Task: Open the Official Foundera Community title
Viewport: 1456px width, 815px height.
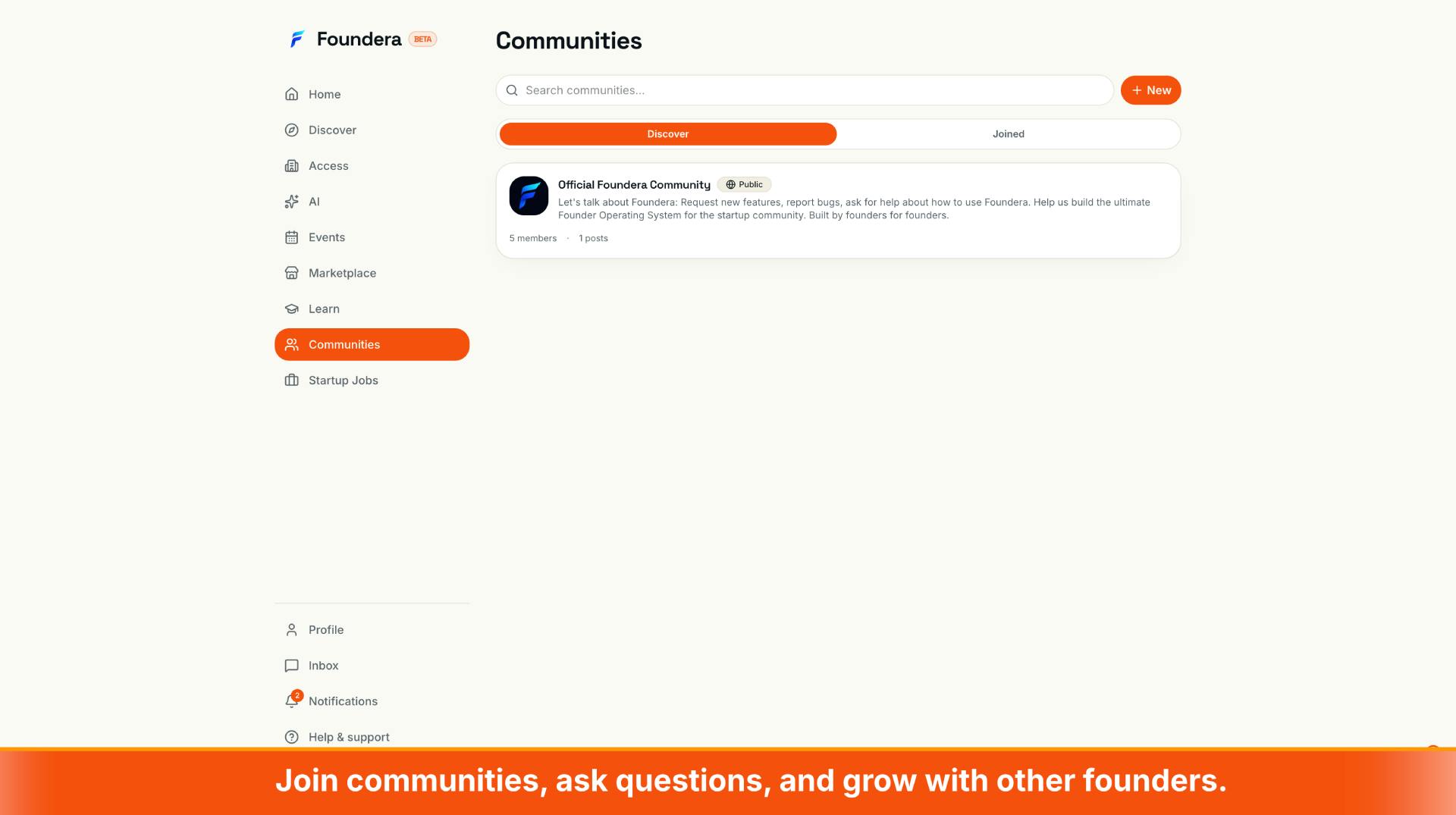Action: coord(634,184)
